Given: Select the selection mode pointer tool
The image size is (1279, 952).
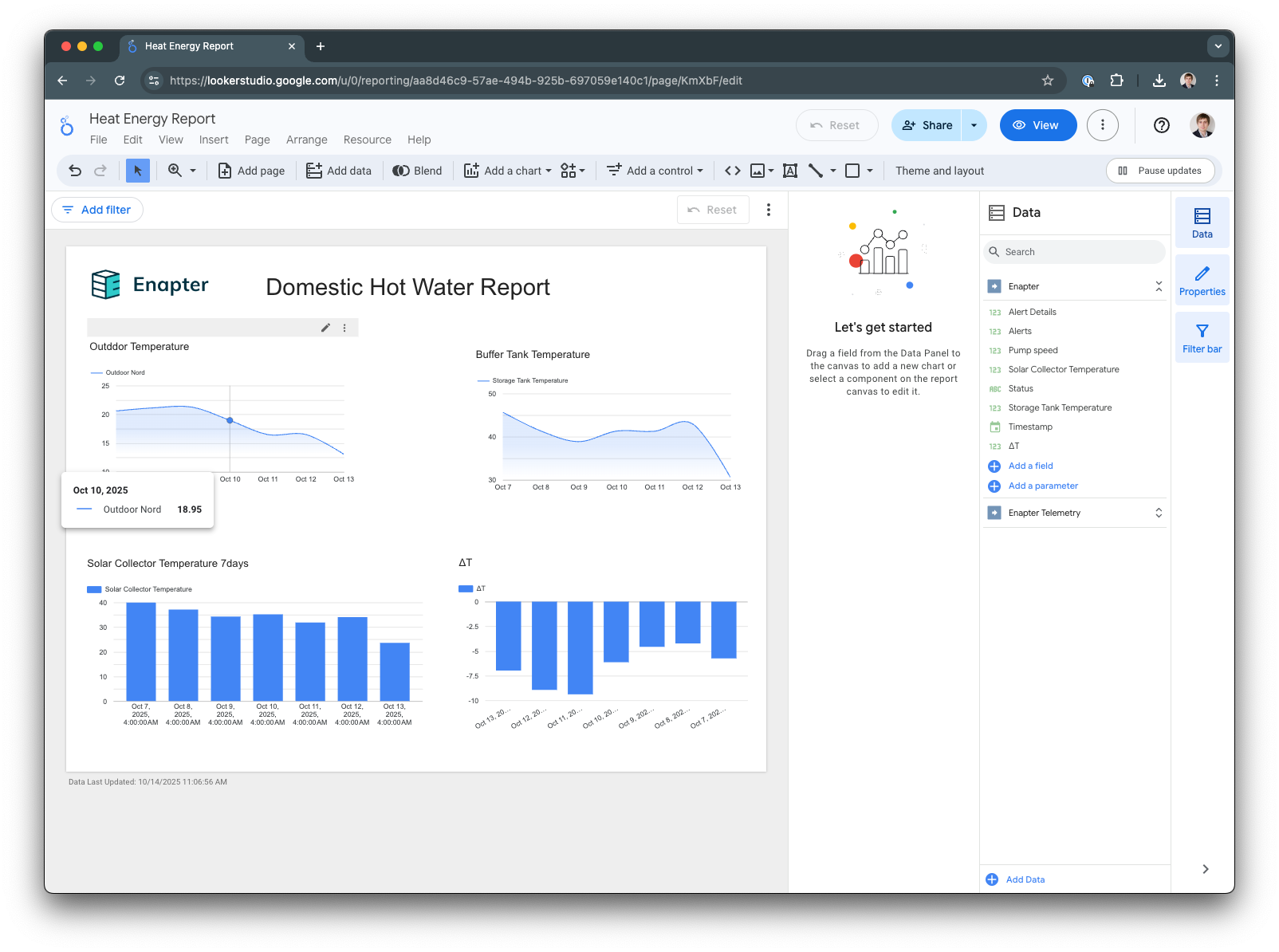Looking at the screenshot, I should [x=138, y=171].
